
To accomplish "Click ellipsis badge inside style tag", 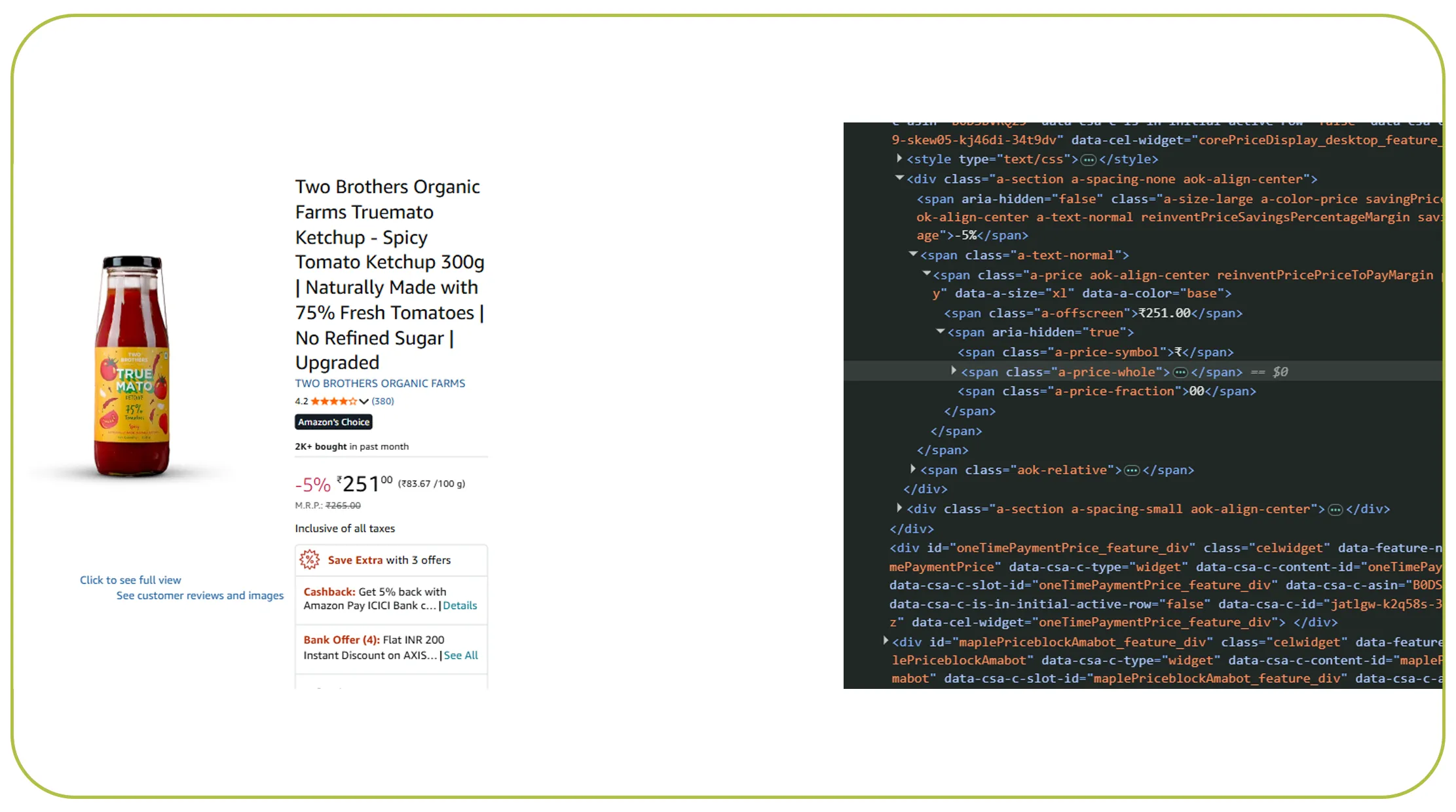I will [1089, 160].
